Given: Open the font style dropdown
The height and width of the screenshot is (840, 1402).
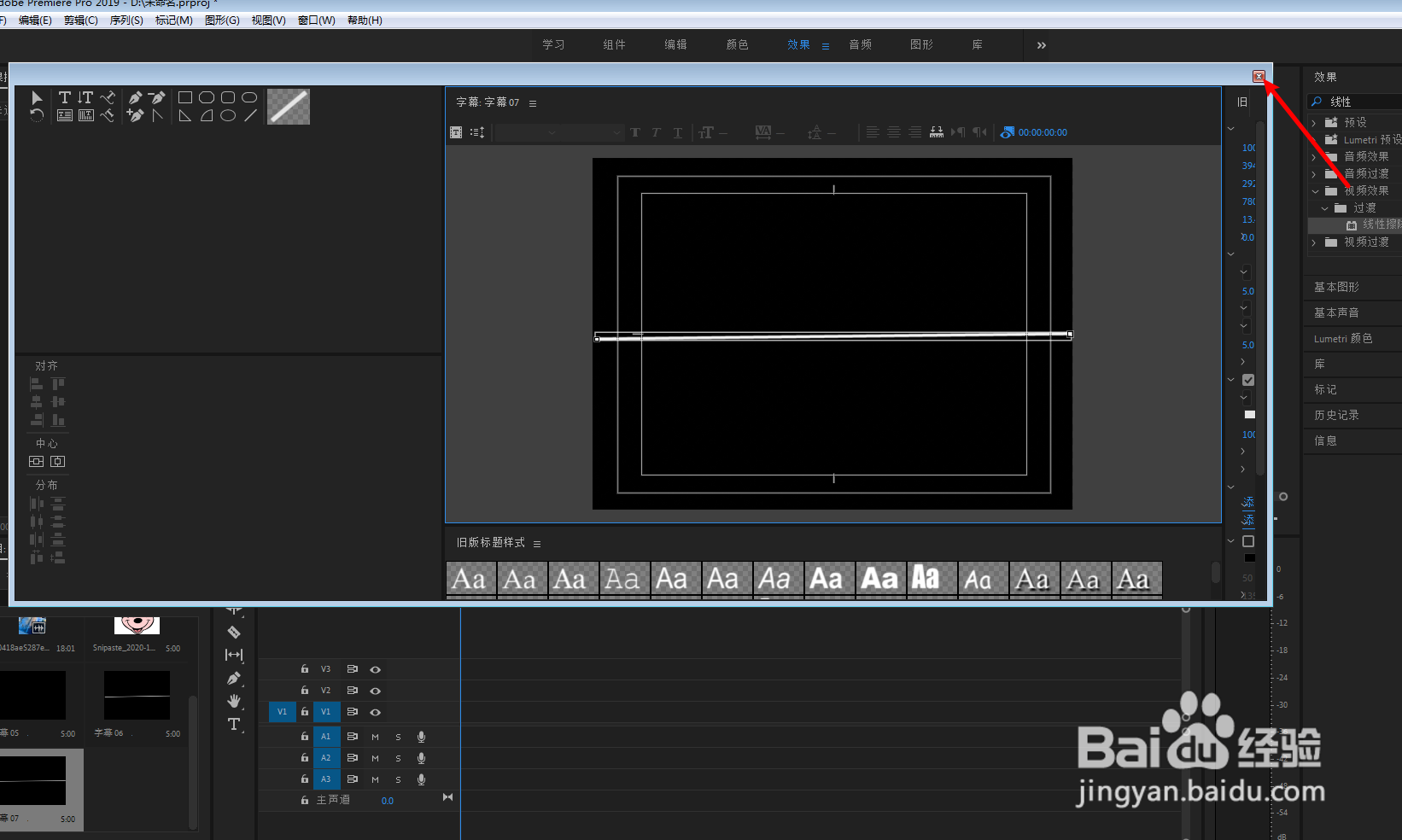Looking at the screenshot, I should point(593,132).
